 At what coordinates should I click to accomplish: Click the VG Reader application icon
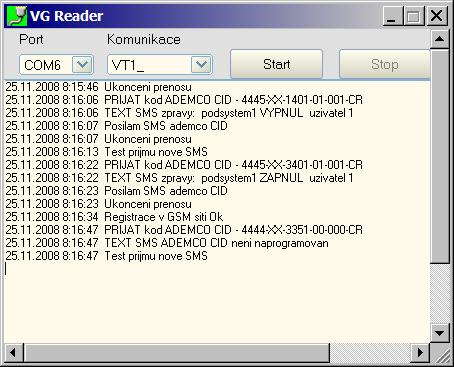[x=17, y=16]
